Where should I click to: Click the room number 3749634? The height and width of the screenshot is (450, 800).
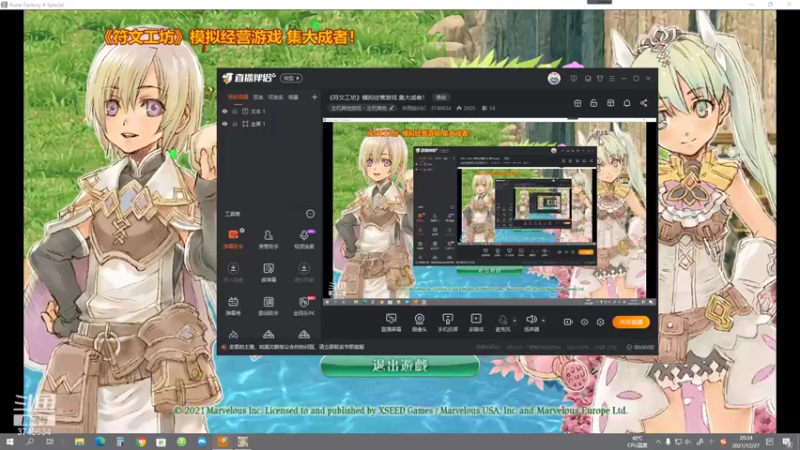[440, 108]
